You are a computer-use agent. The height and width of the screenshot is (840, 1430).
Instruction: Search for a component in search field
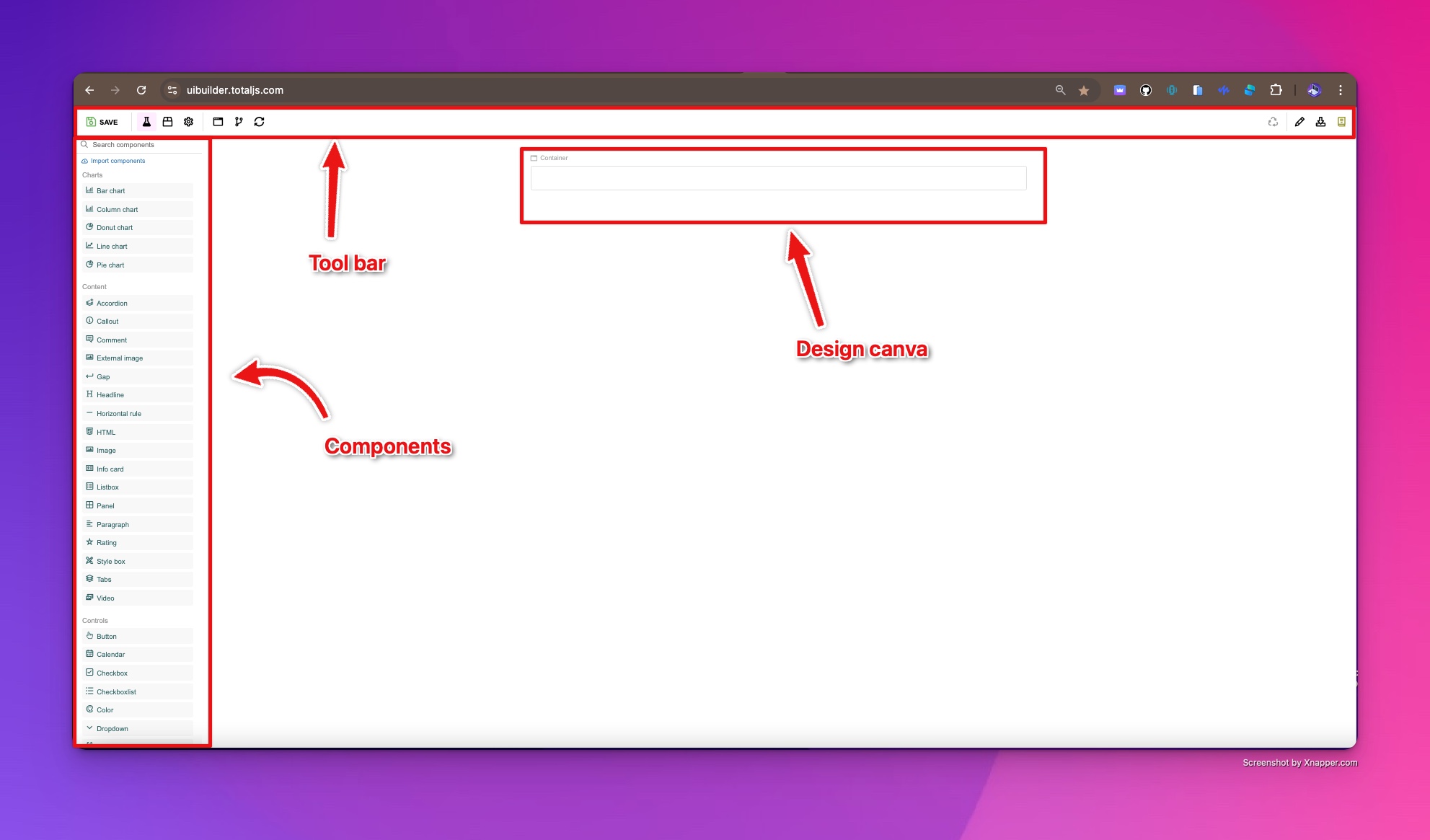[x=143, y=144]
